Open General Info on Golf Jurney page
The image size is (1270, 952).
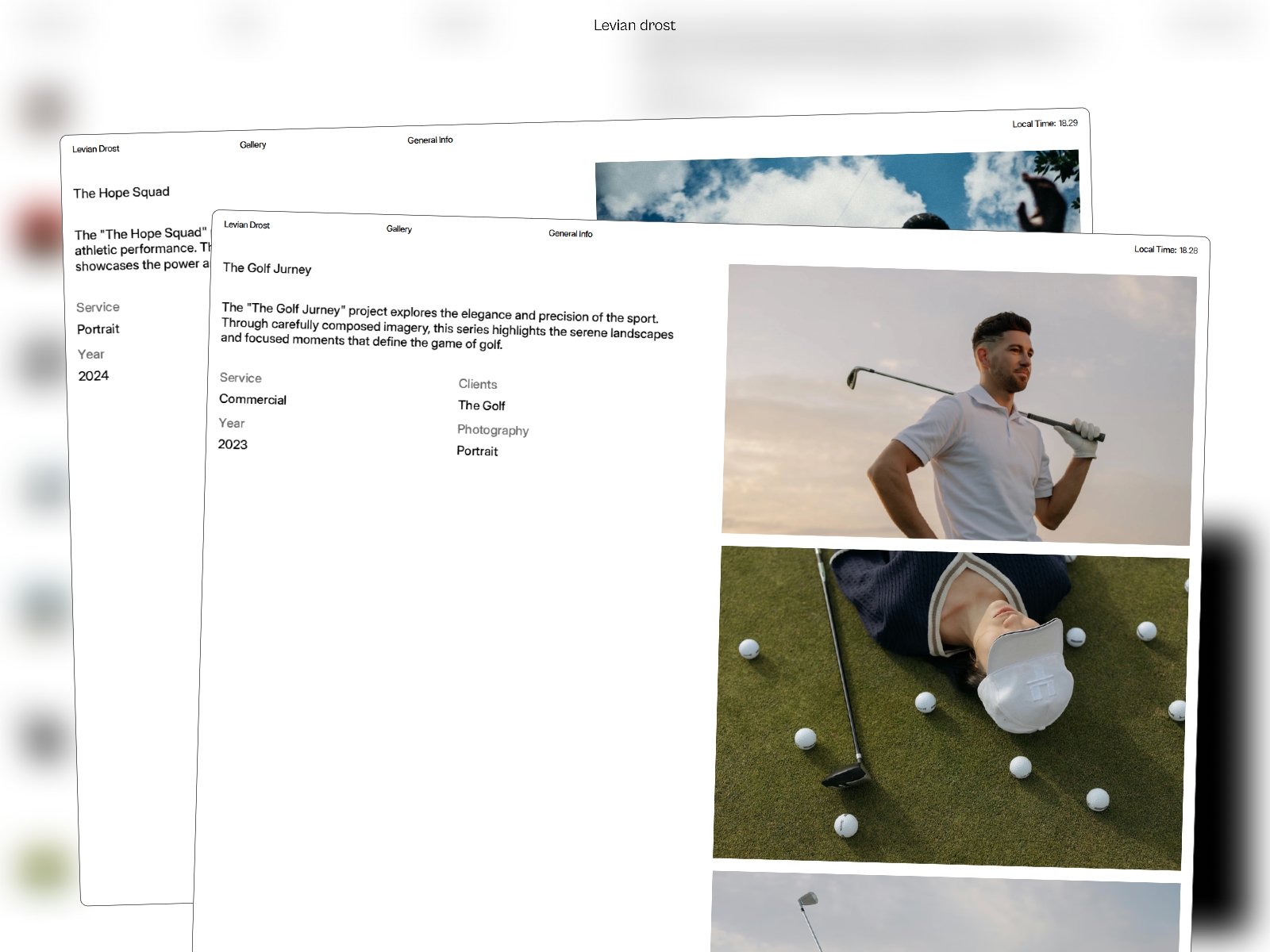(571, 233)
